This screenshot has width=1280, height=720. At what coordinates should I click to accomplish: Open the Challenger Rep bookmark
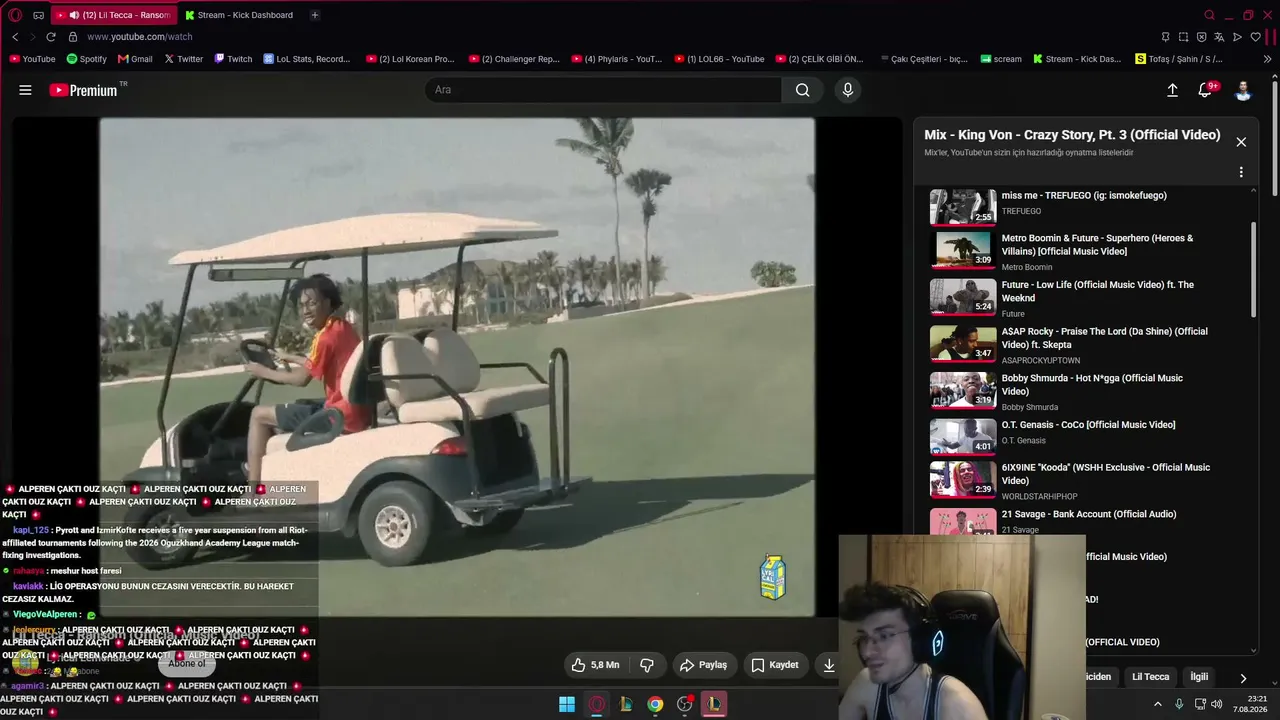pos(514,59)
